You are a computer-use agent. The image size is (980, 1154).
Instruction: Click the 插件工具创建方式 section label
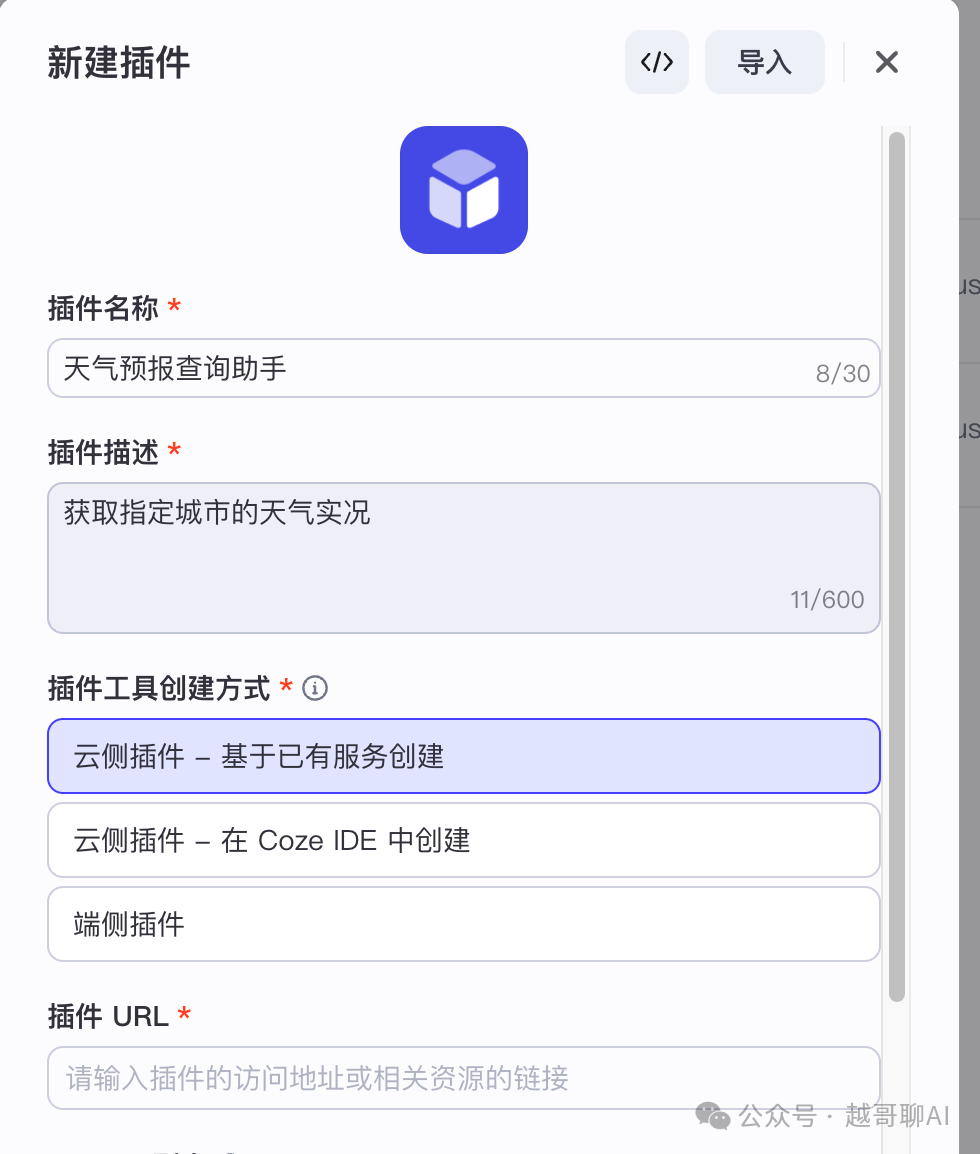pos(159,688)
